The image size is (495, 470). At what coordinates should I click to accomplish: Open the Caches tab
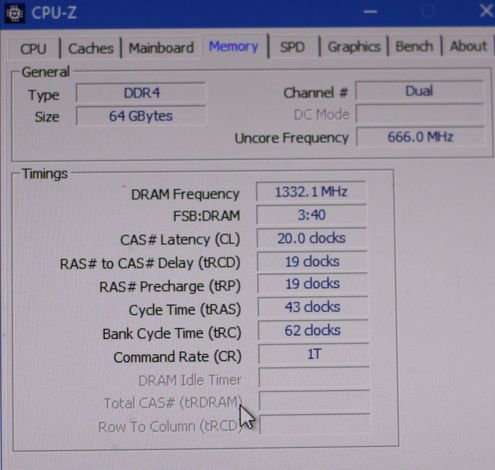click(x=91, y=49)
